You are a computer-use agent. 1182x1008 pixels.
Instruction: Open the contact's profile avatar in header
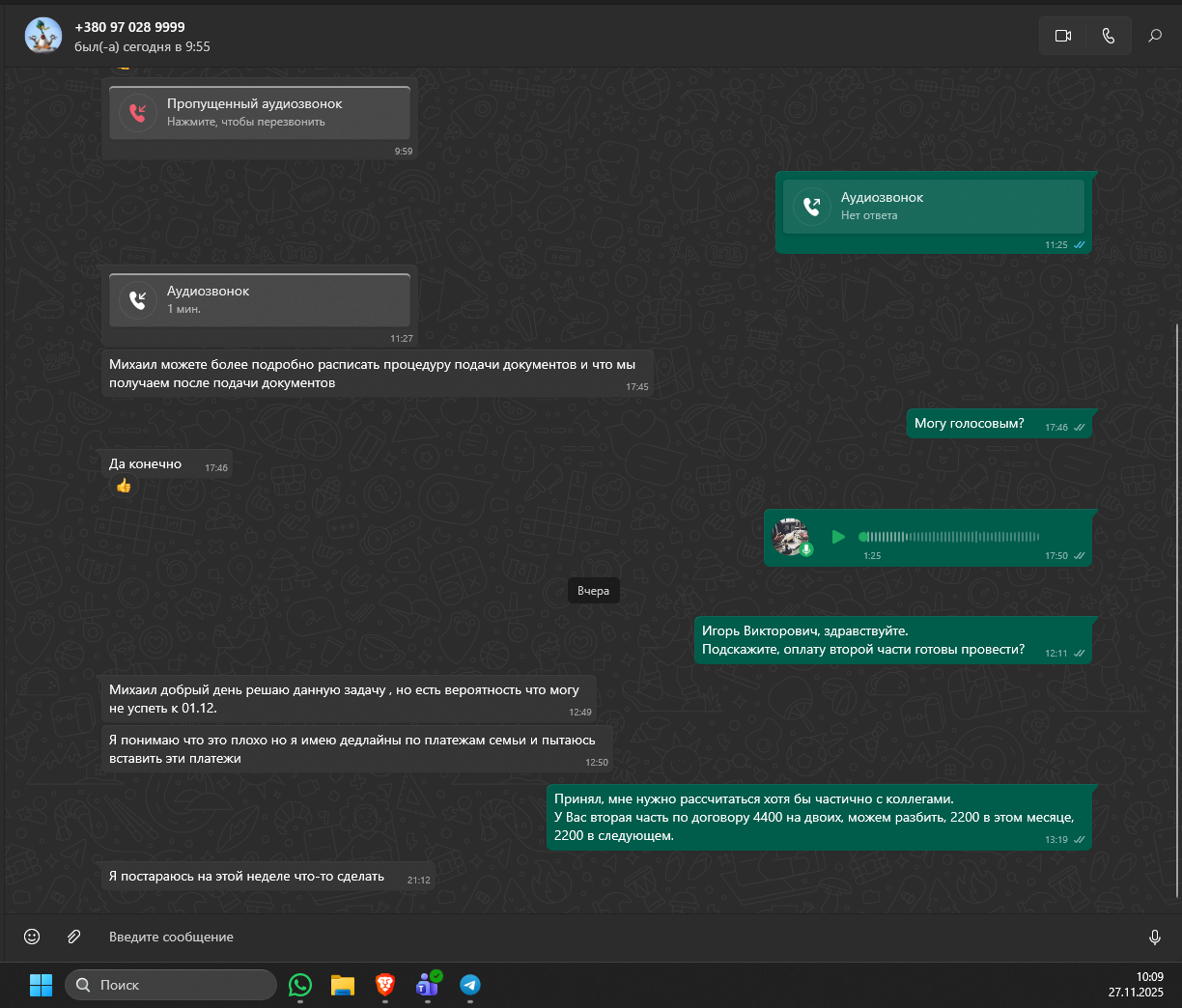tap(42, 36)
